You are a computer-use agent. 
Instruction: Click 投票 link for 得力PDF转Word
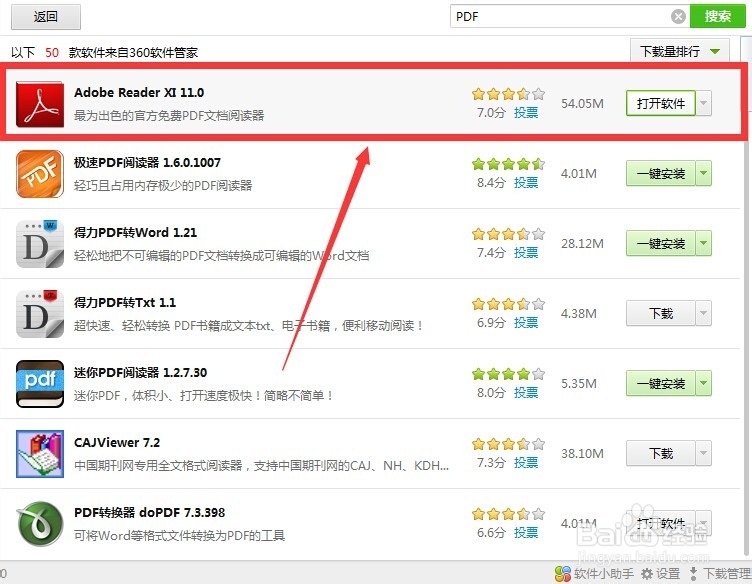[x=526, y=253]
